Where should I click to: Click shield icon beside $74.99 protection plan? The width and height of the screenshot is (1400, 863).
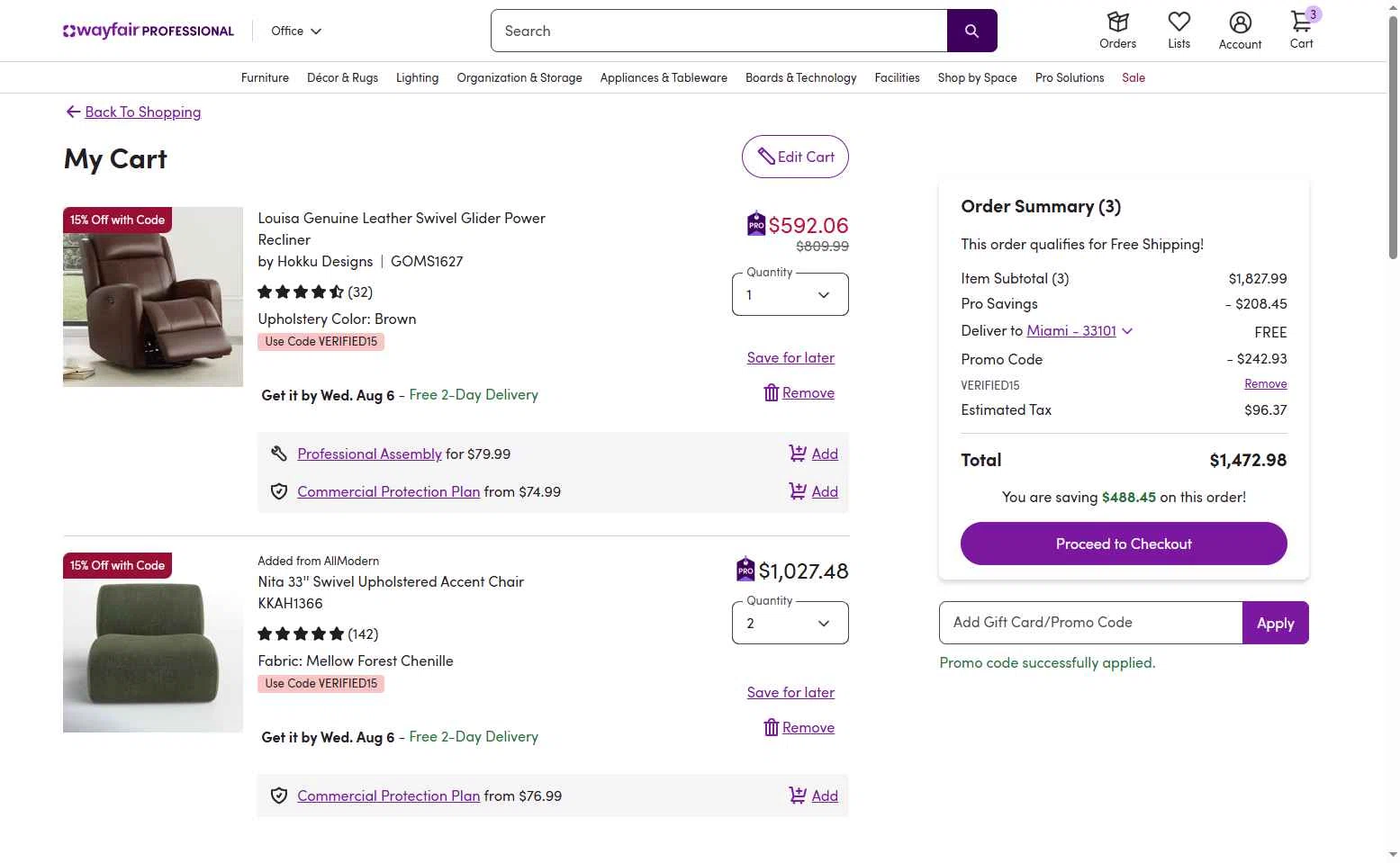point(279,491)
